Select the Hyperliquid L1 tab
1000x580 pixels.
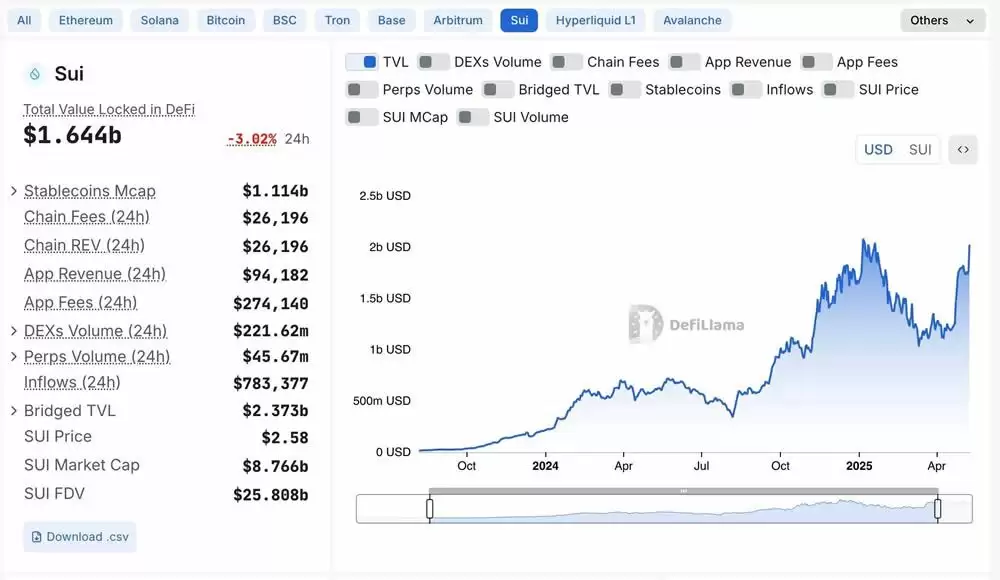pos(598,19)
